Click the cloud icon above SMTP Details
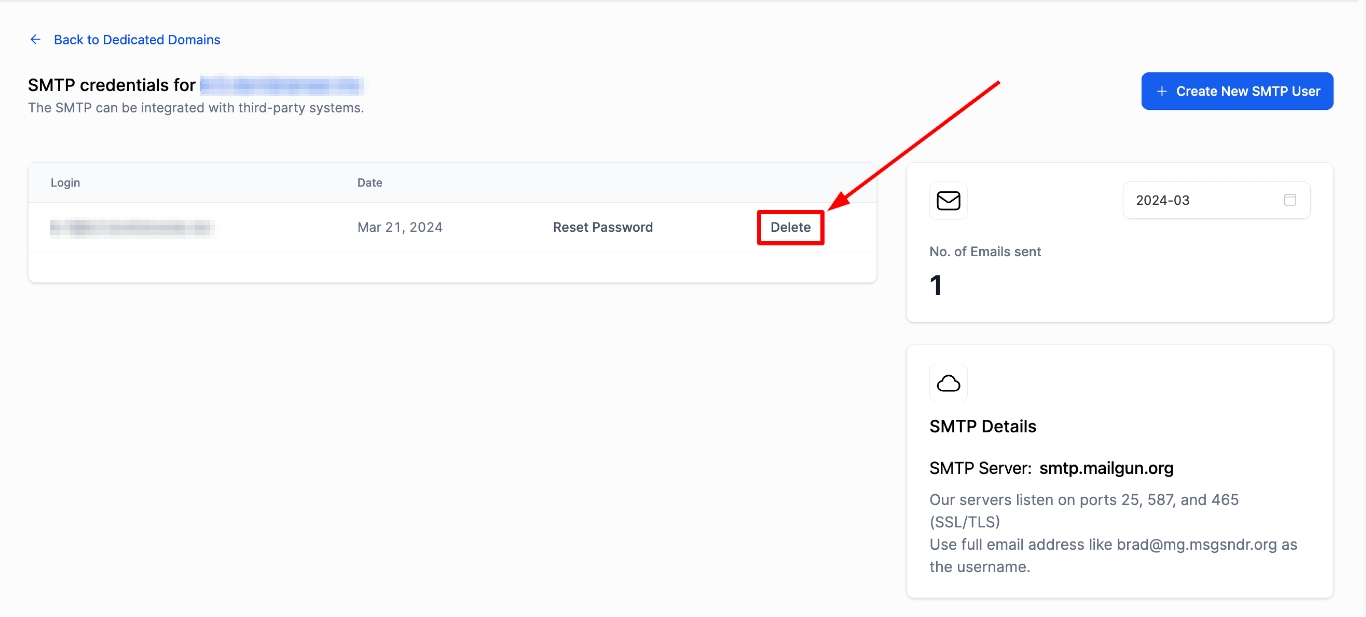Viewport: 1366px width, 617px height. (x=948, y=383)
